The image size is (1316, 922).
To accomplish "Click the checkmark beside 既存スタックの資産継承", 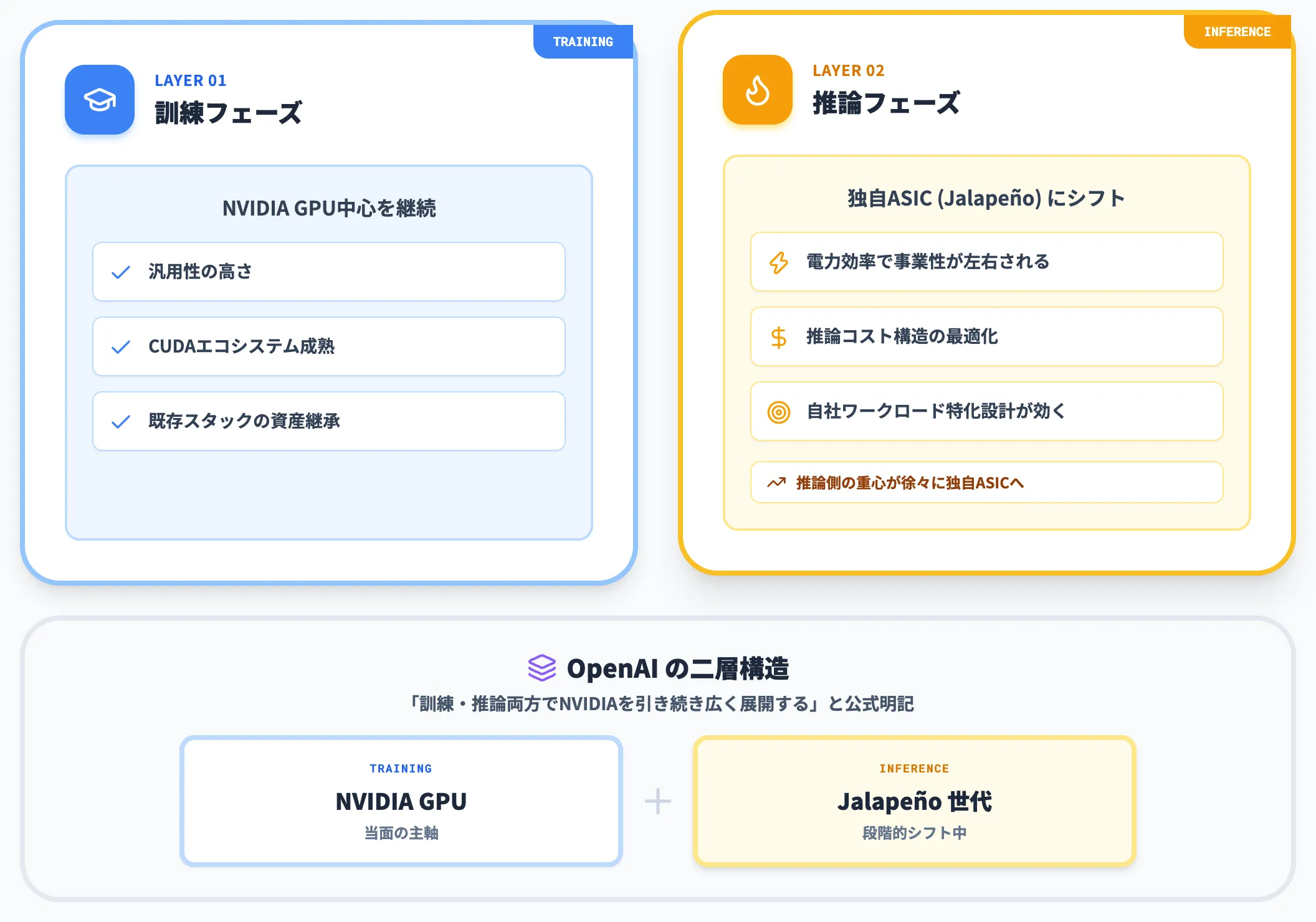I will pos(121,422).
